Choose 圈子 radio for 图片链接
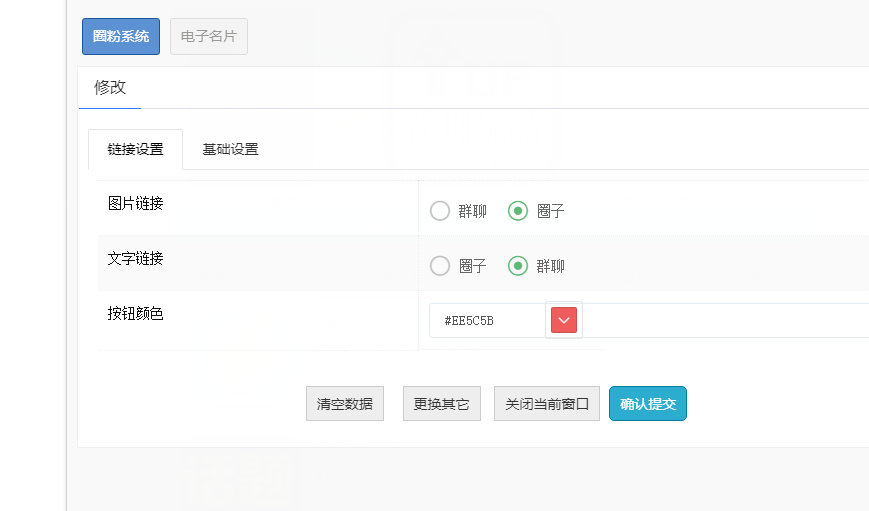 pos(518,211)
